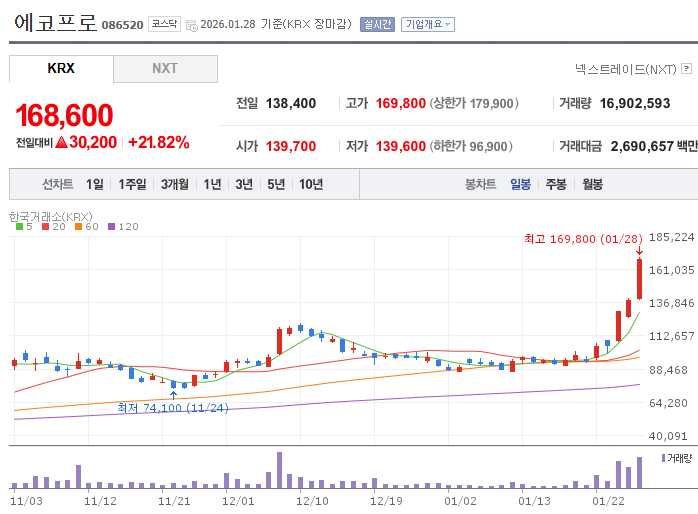Click the green 5-day moving average swatch
Viewport: 698px width, 514px height.
point(19,227)
